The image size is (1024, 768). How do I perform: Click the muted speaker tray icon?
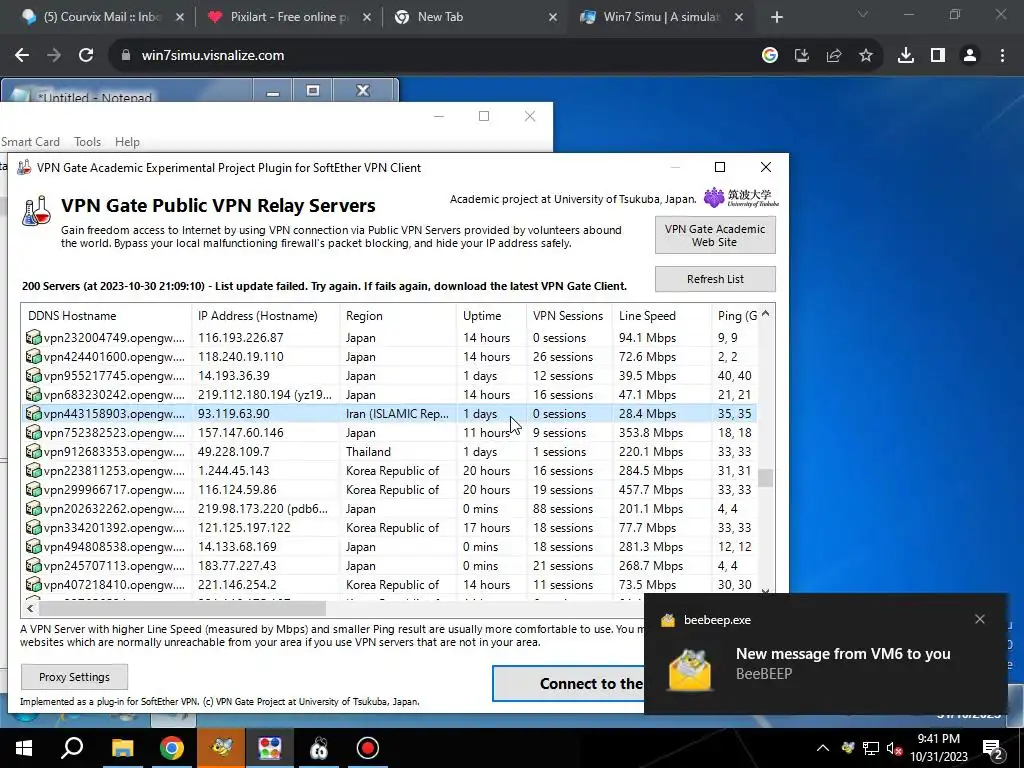click(x=894, y=748)
